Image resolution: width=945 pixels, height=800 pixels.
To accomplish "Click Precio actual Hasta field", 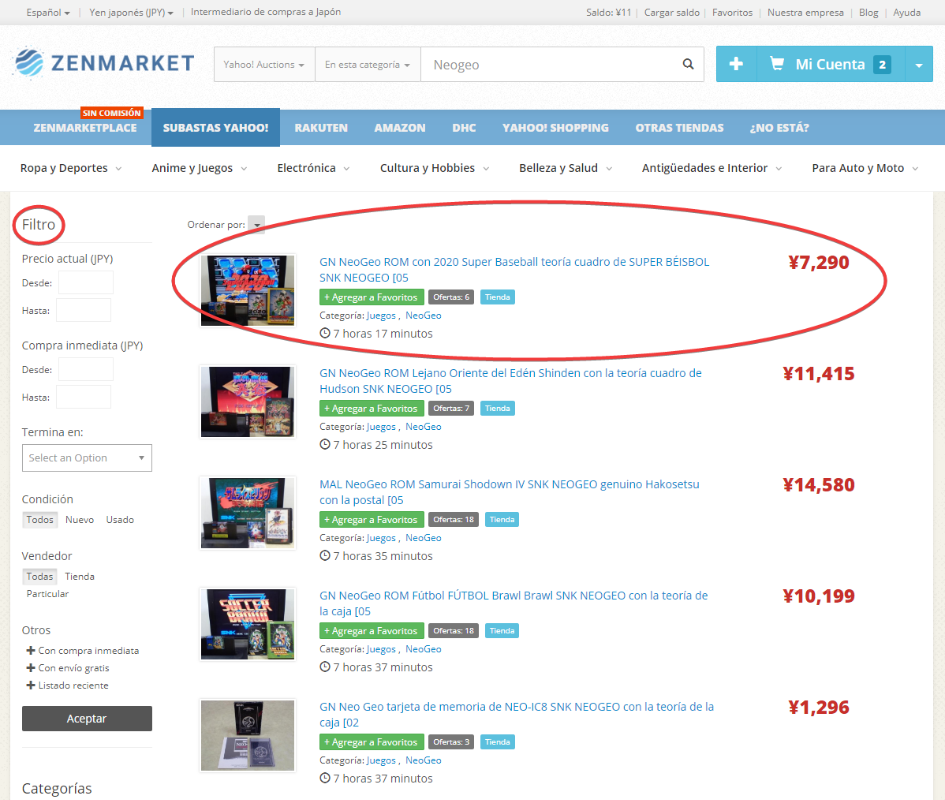I will coord(83,310).
